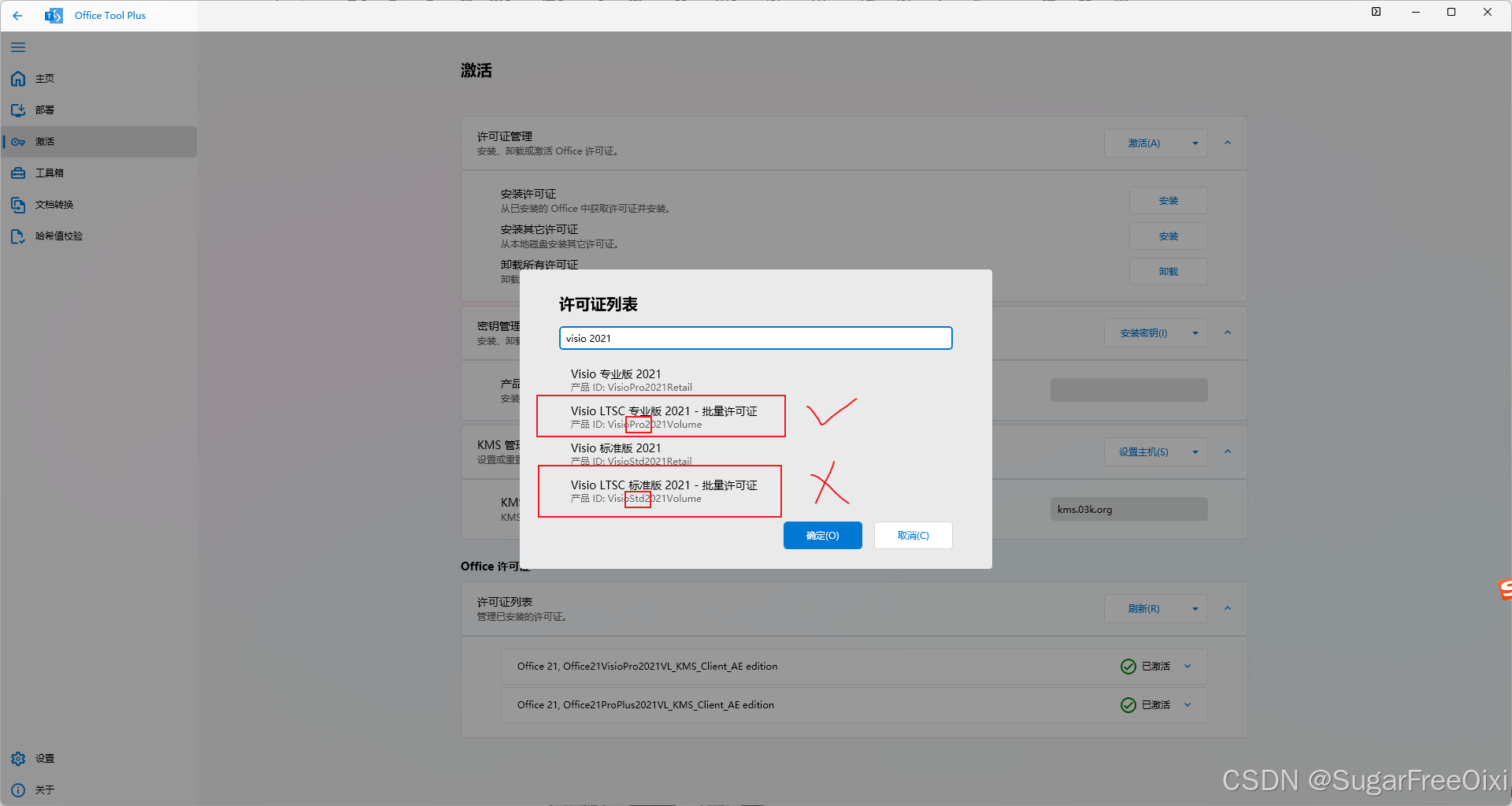Open dropdown arrow beside 安装密钥(I)
Image resolution: width=1512 pixels, height=806 pixels.
[x=1195, y=333]
